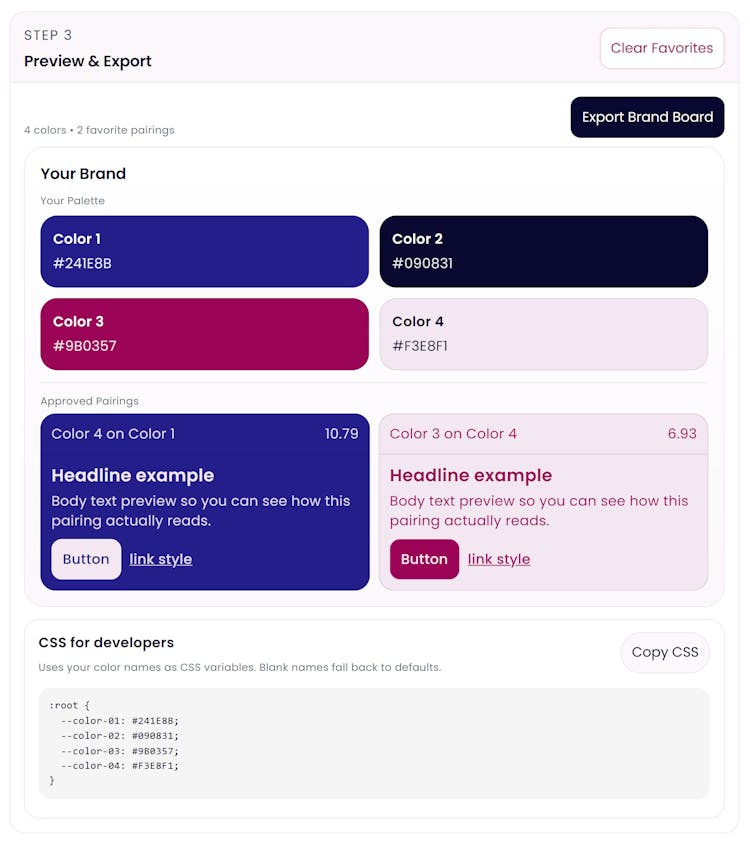
Task: Click the Color 4 on Color 1 pairing title
Action: 113,434
